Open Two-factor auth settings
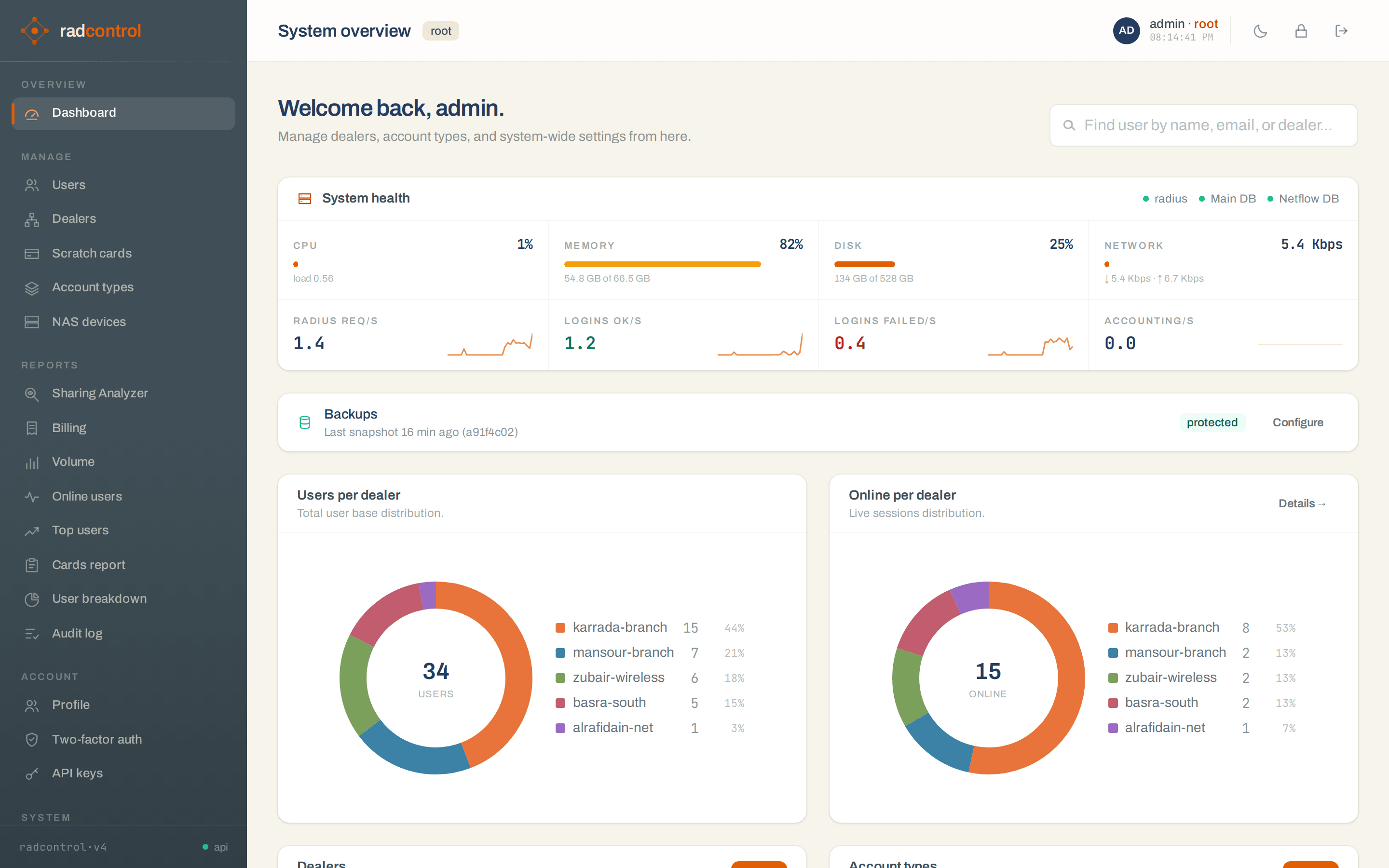This screenshot has width=1389, height=868. tap(123, 739)
